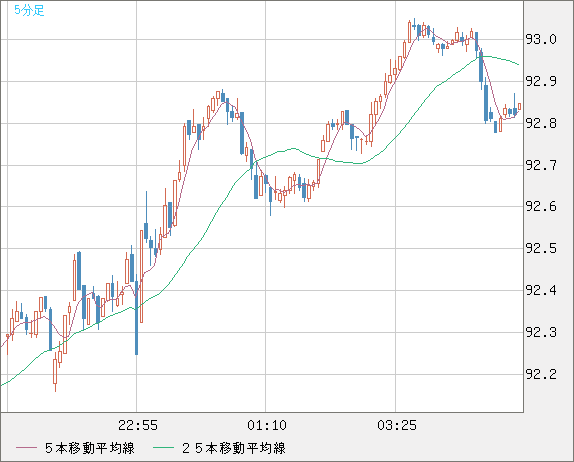
Task: Click the 92.5 price axis label
Action: (541, 249)
